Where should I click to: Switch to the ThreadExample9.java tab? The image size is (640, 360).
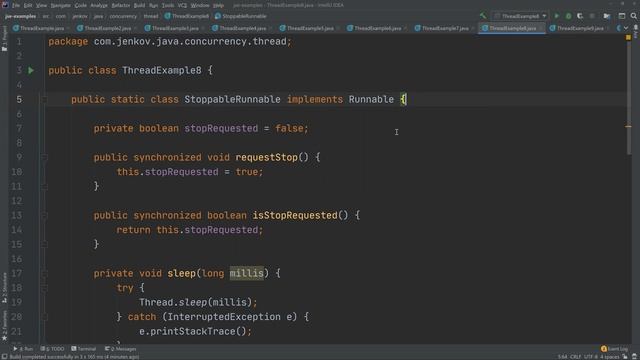pos(580,28)
